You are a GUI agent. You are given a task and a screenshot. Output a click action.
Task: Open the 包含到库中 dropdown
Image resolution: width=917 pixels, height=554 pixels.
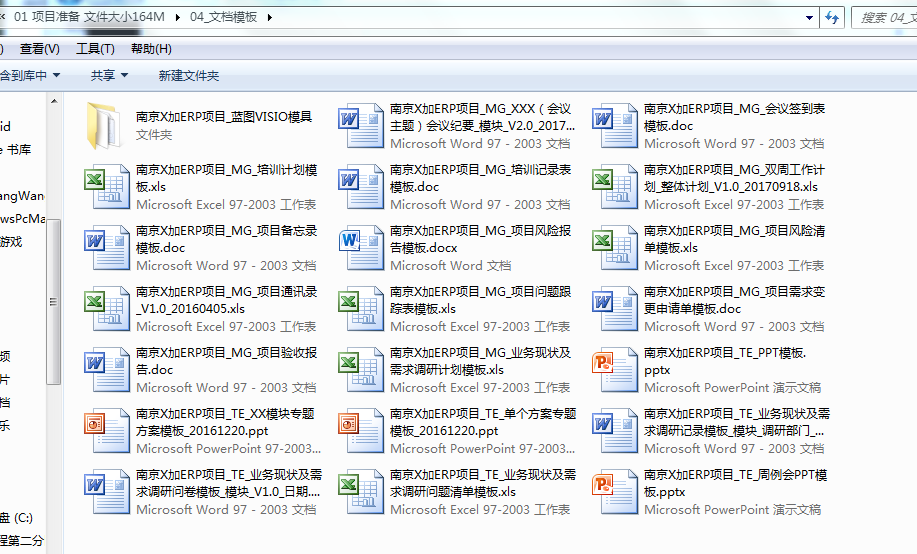click(29, 75)
